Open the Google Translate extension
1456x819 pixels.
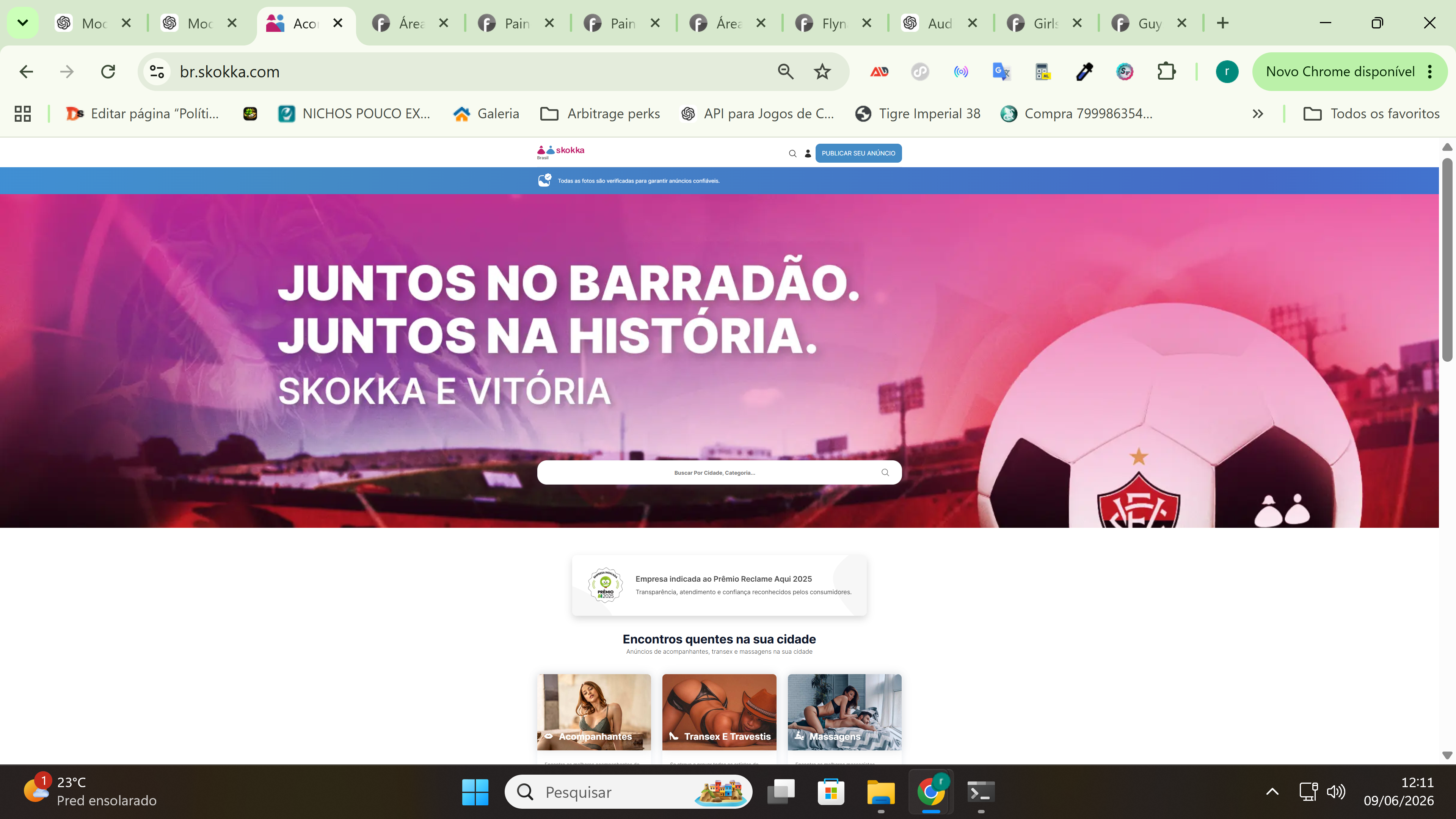(1001, 72)
